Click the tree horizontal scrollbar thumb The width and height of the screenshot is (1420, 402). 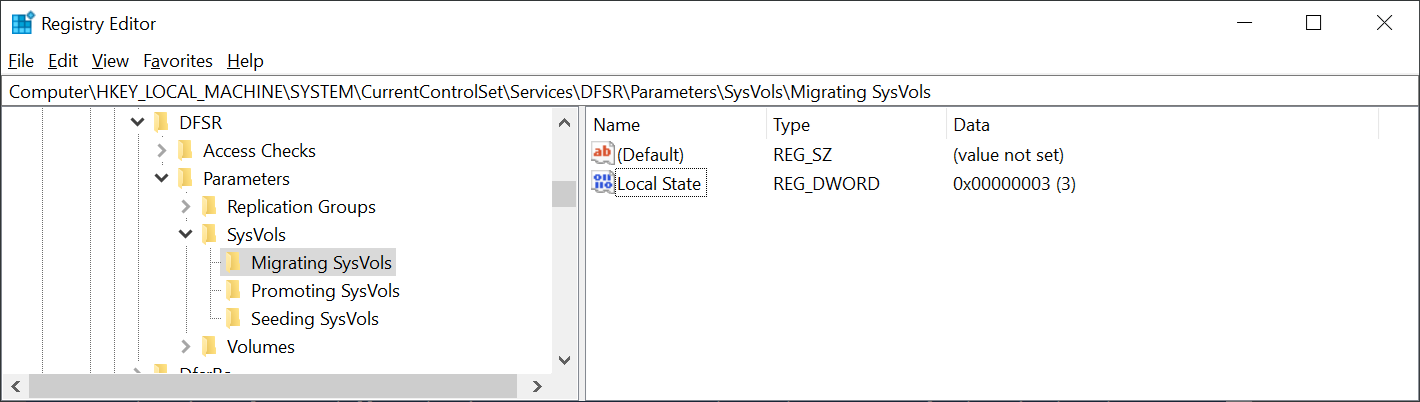click(x=273, y=386)
